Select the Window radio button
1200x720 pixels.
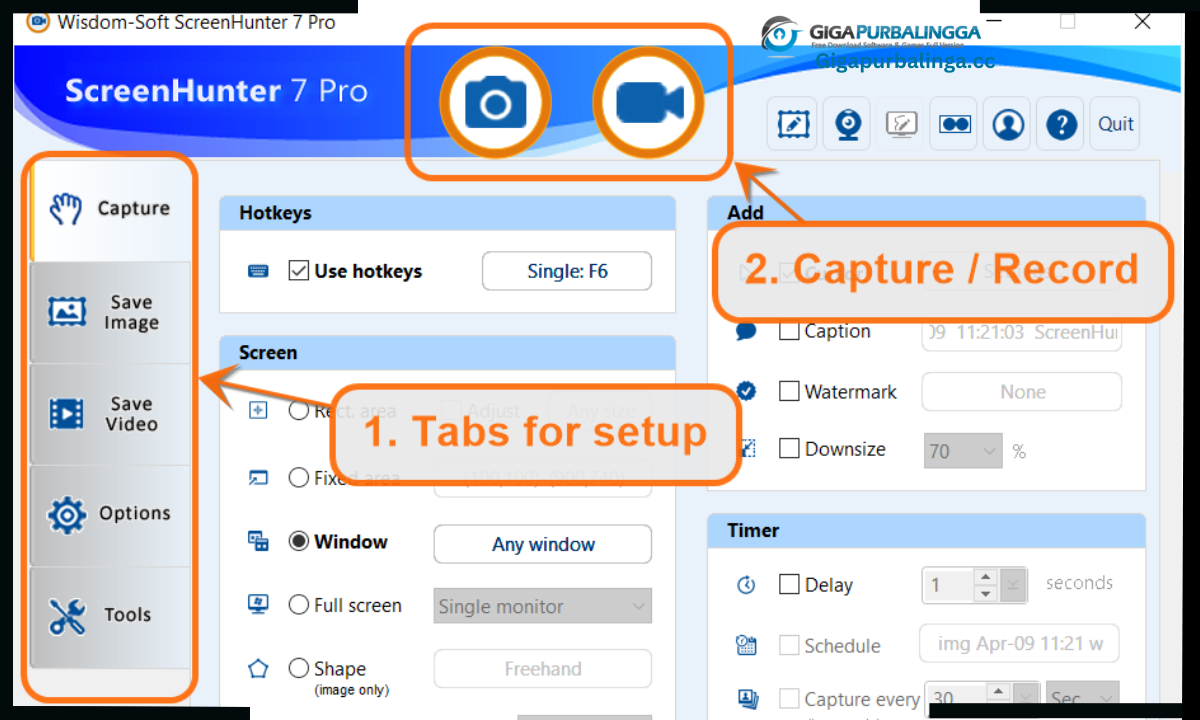(x=298, y=541)
